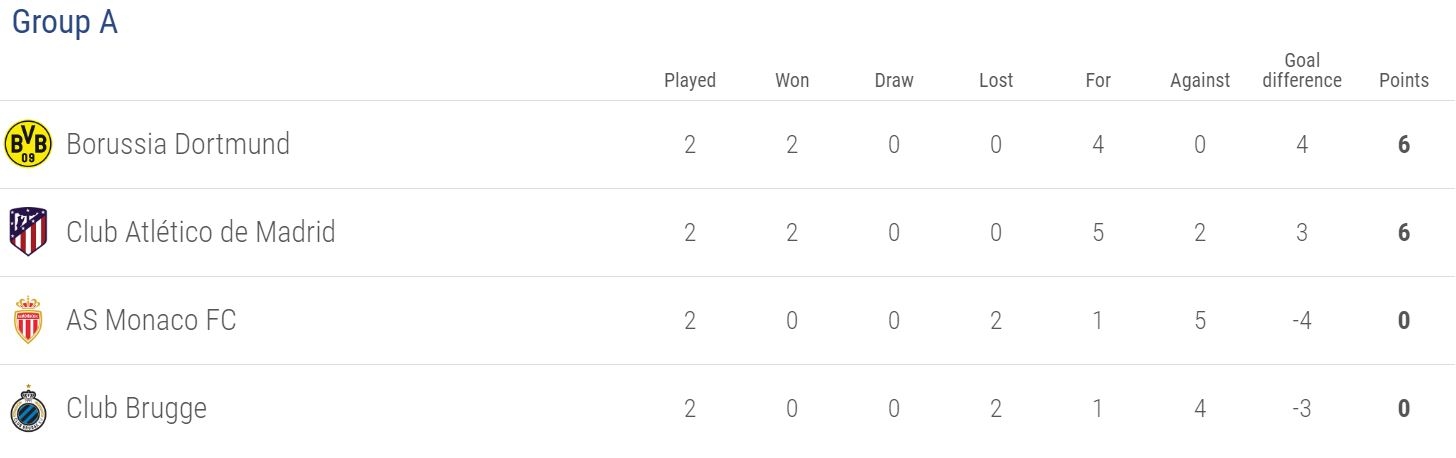Click Borussia Dortmund's points total
Image resolution: width=1456 pixels, height=458 pixels.
[x=1404, y=144]
